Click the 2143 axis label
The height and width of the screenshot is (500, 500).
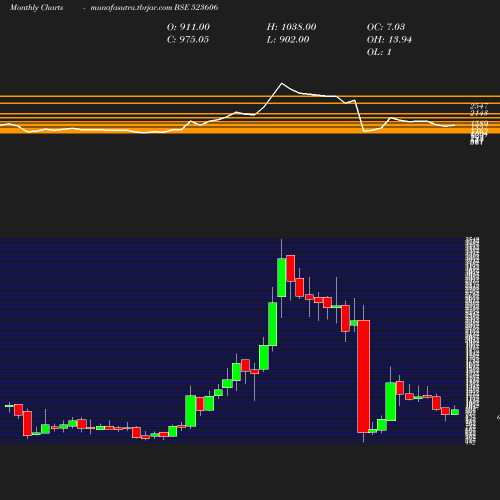(479, 113)
